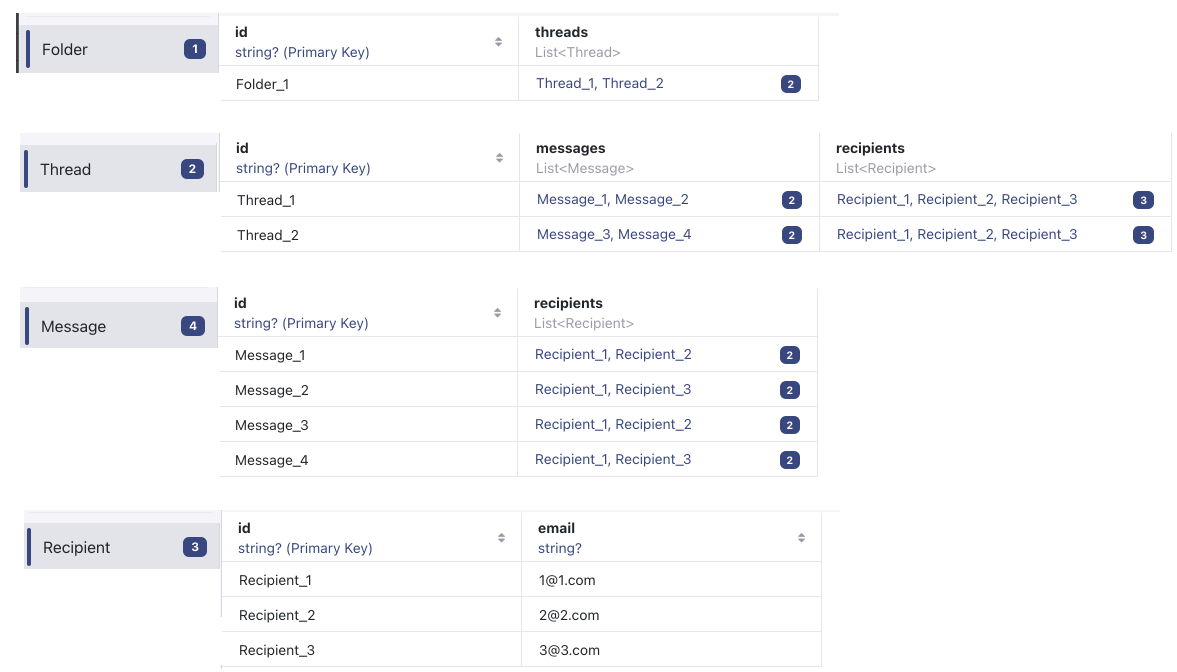Expand the recipients badge for Thread_1
The width and height of the screenshot is (1177, 672).
pyautogui.click(x=1143, y=199)
